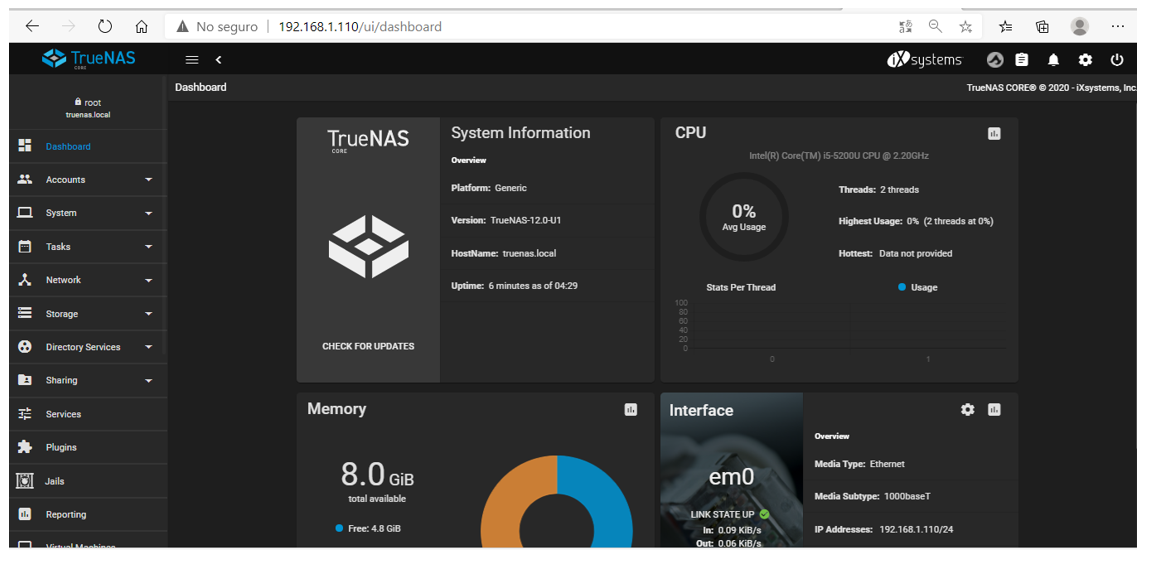Open Interface reports chart icon
Screen dimensions: 1150x567
tap(994, 409)
